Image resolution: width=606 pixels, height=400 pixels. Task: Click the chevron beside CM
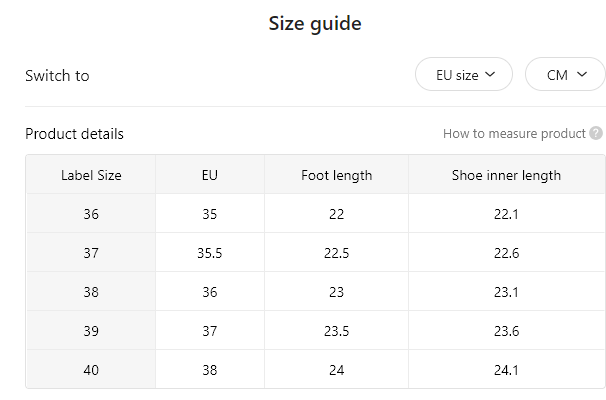click(x=582, y=74)
